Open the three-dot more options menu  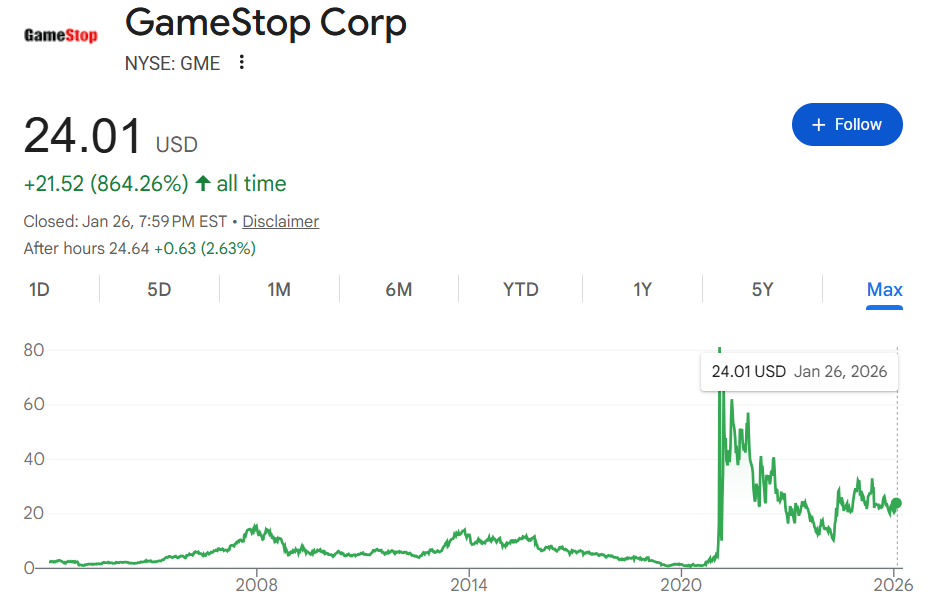click(241, 63)
